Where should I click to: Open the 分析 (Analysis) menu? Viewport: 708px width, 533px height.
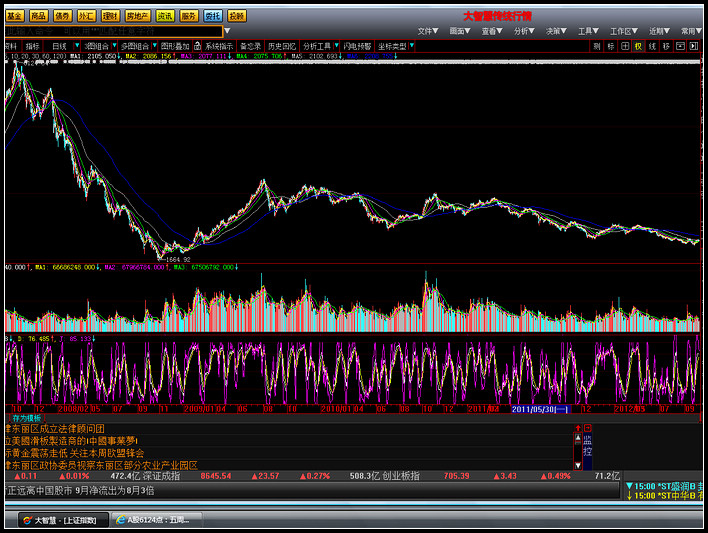[524, 31]
